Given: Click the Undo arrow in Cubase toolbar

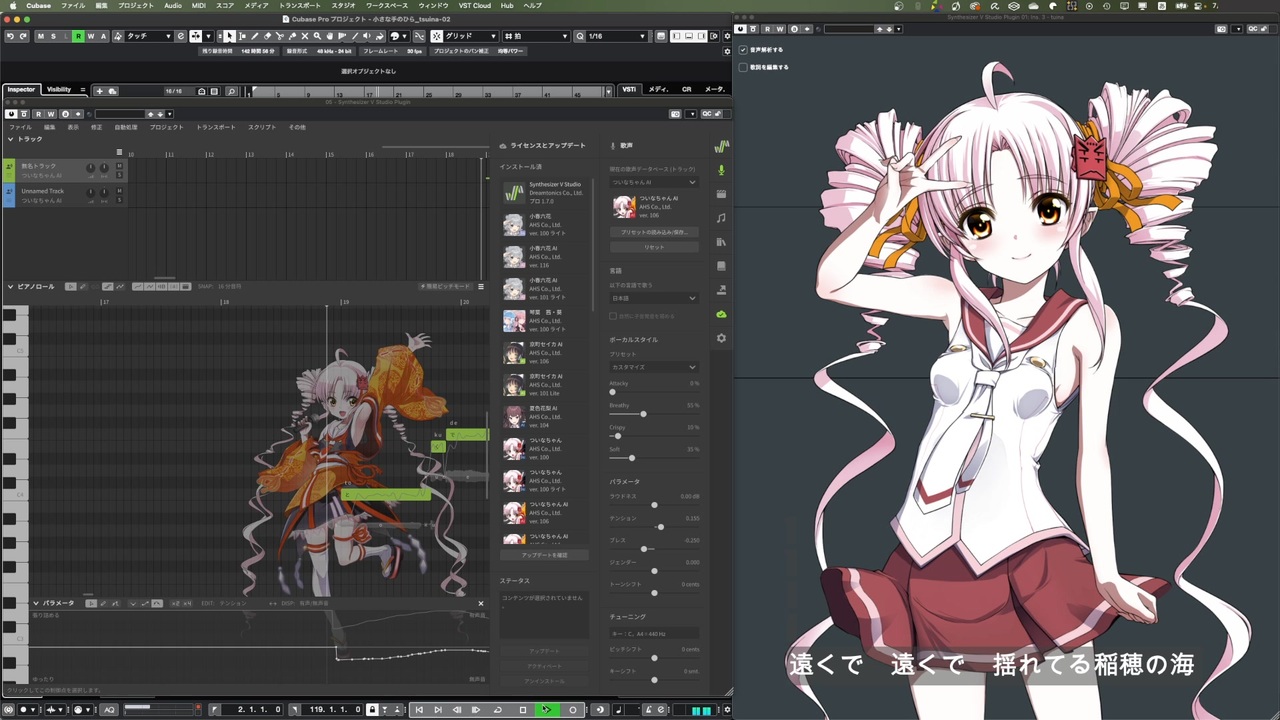Looking at the screenshot, I should click(x=10, y=36).
